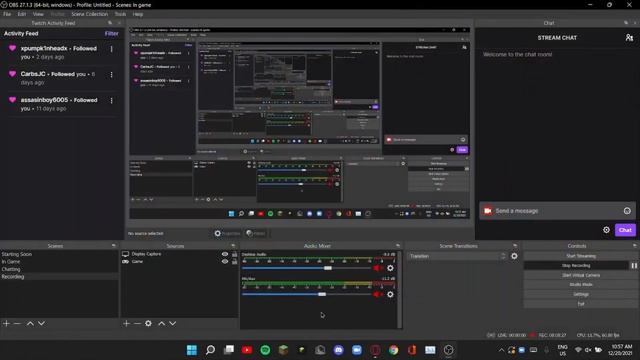Open Mic/Aux settings gear
Image resolution: width=640 pixels, height=360 pixels.
tap(390, 294)
